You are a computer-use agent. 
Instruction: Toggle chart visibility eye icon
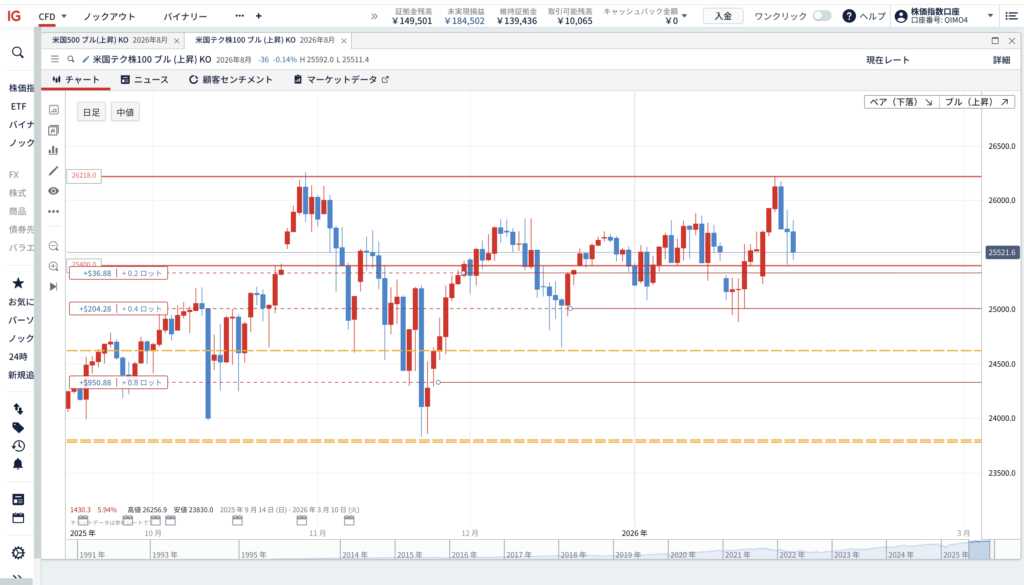coord(54,190)
